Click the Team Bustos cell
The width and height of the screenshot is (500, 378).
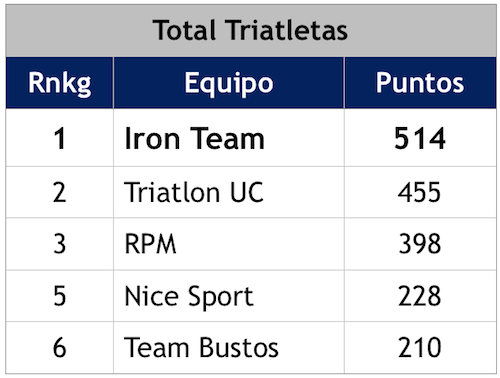tap(229, 348)
